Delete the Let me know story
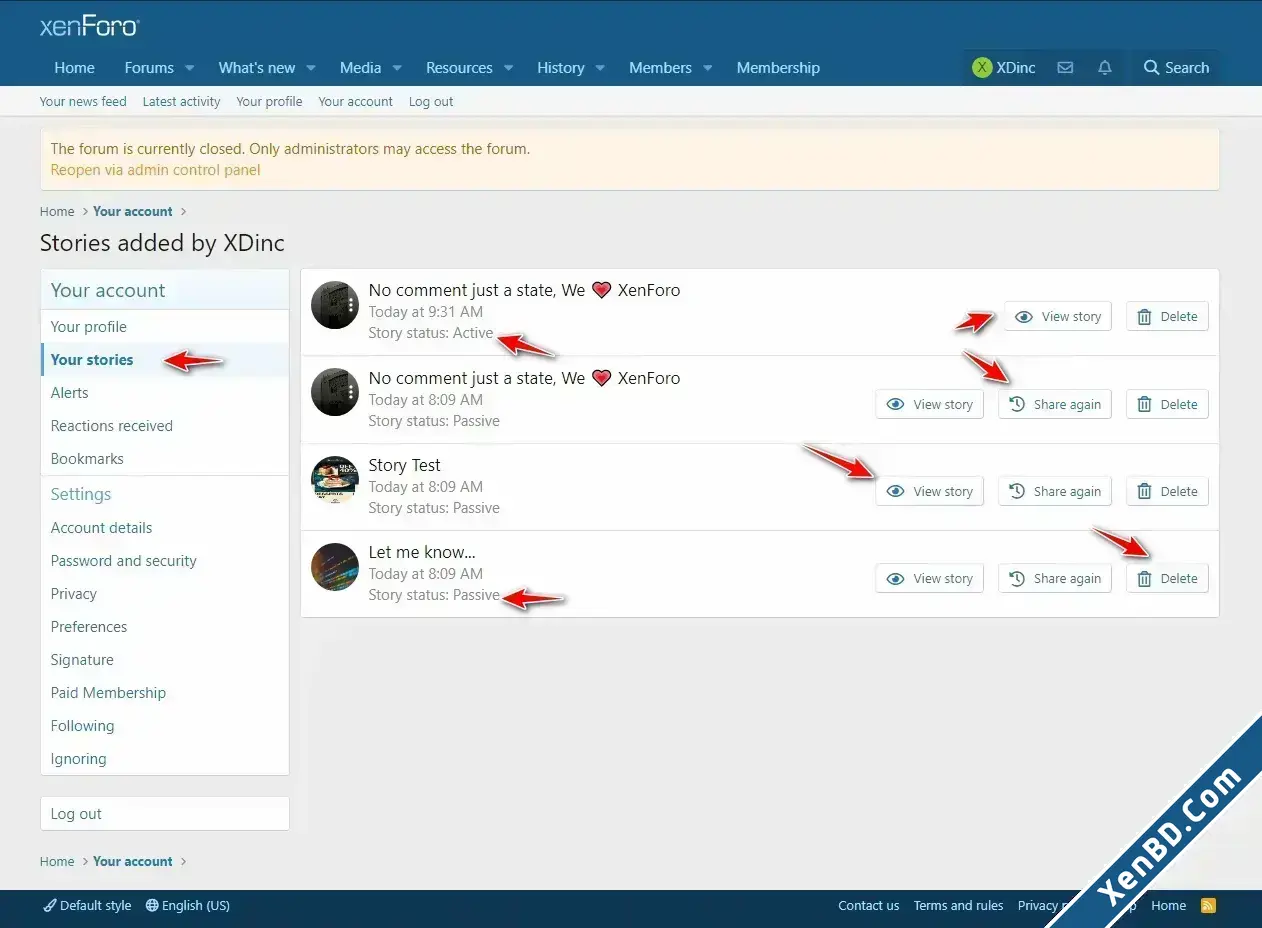 coord(1167,579)
